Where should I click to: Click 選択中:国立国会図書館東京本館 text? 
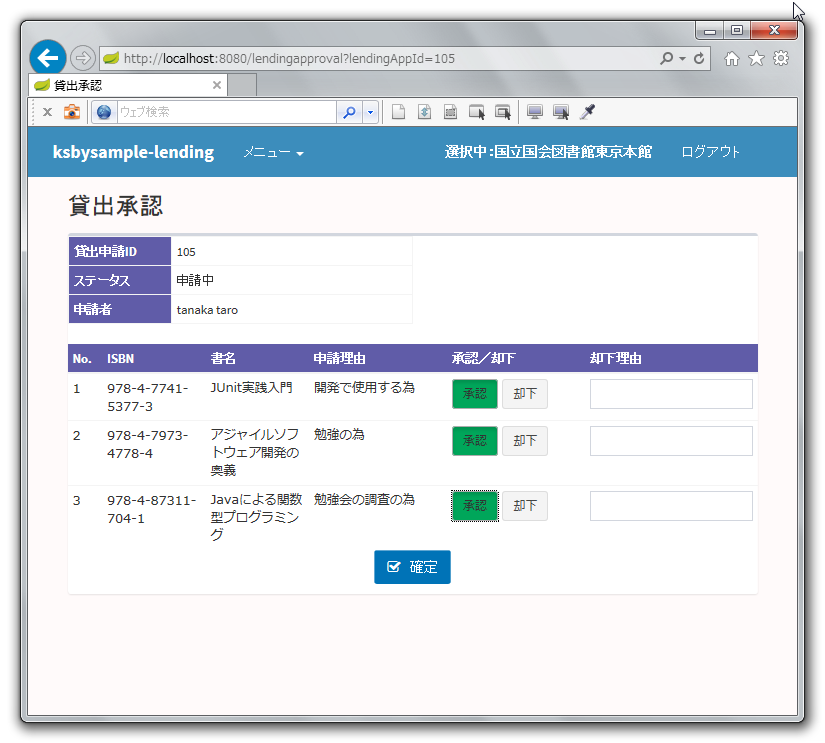548,152
